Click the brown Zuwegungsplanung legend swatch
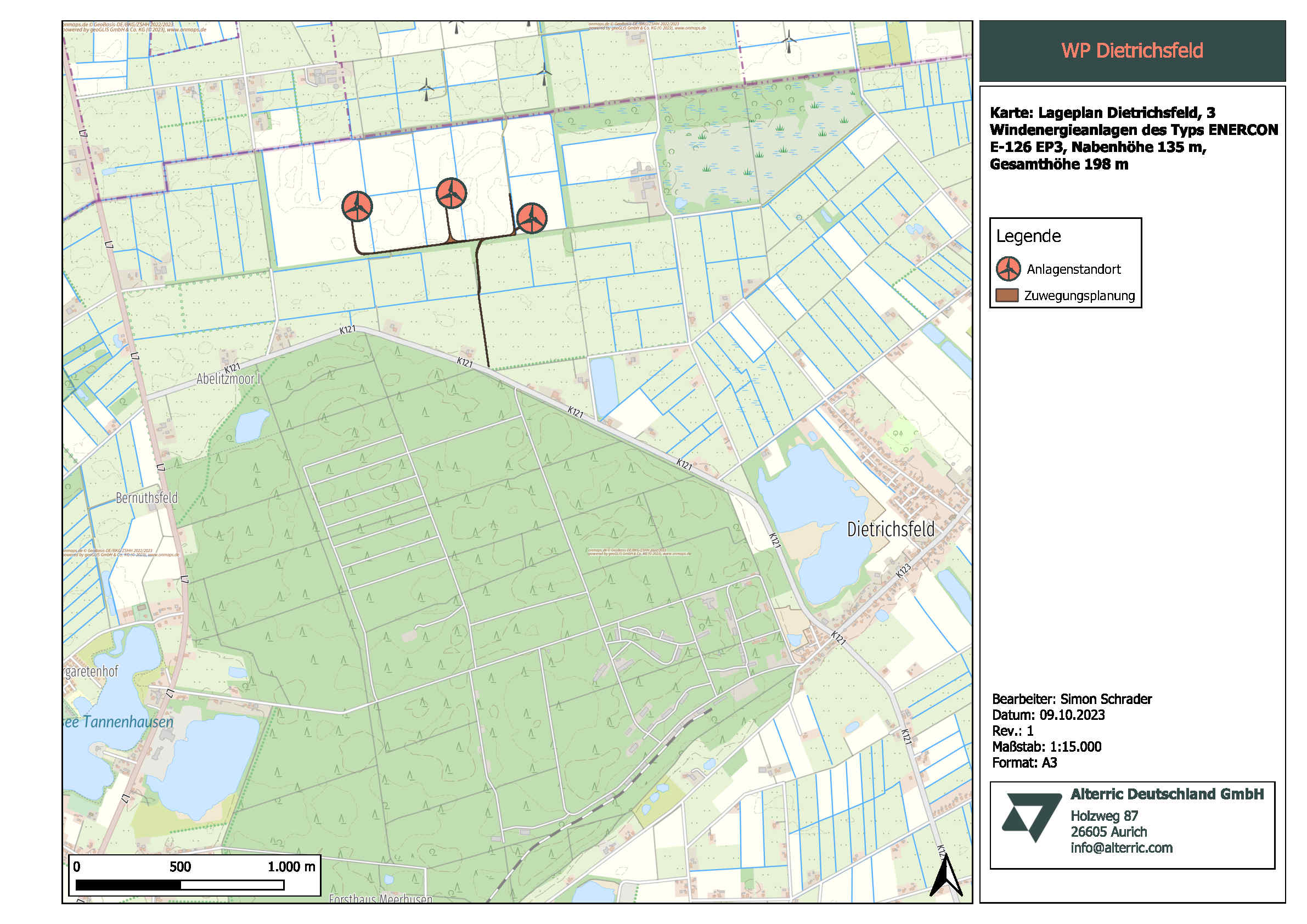 (1006, 296)
